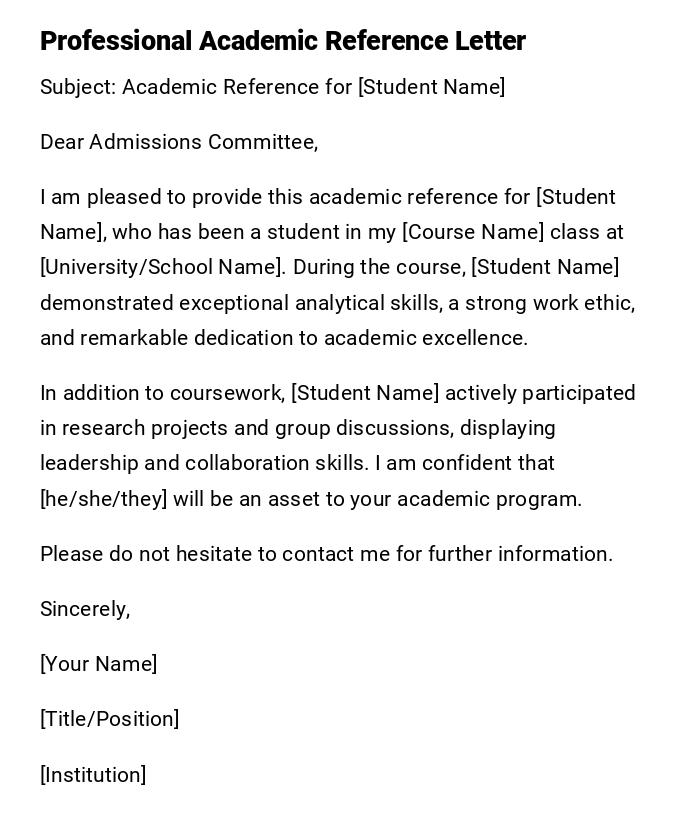
Task: Click the [he/she/they] pronoun placeholder
Action: (103, 499)
